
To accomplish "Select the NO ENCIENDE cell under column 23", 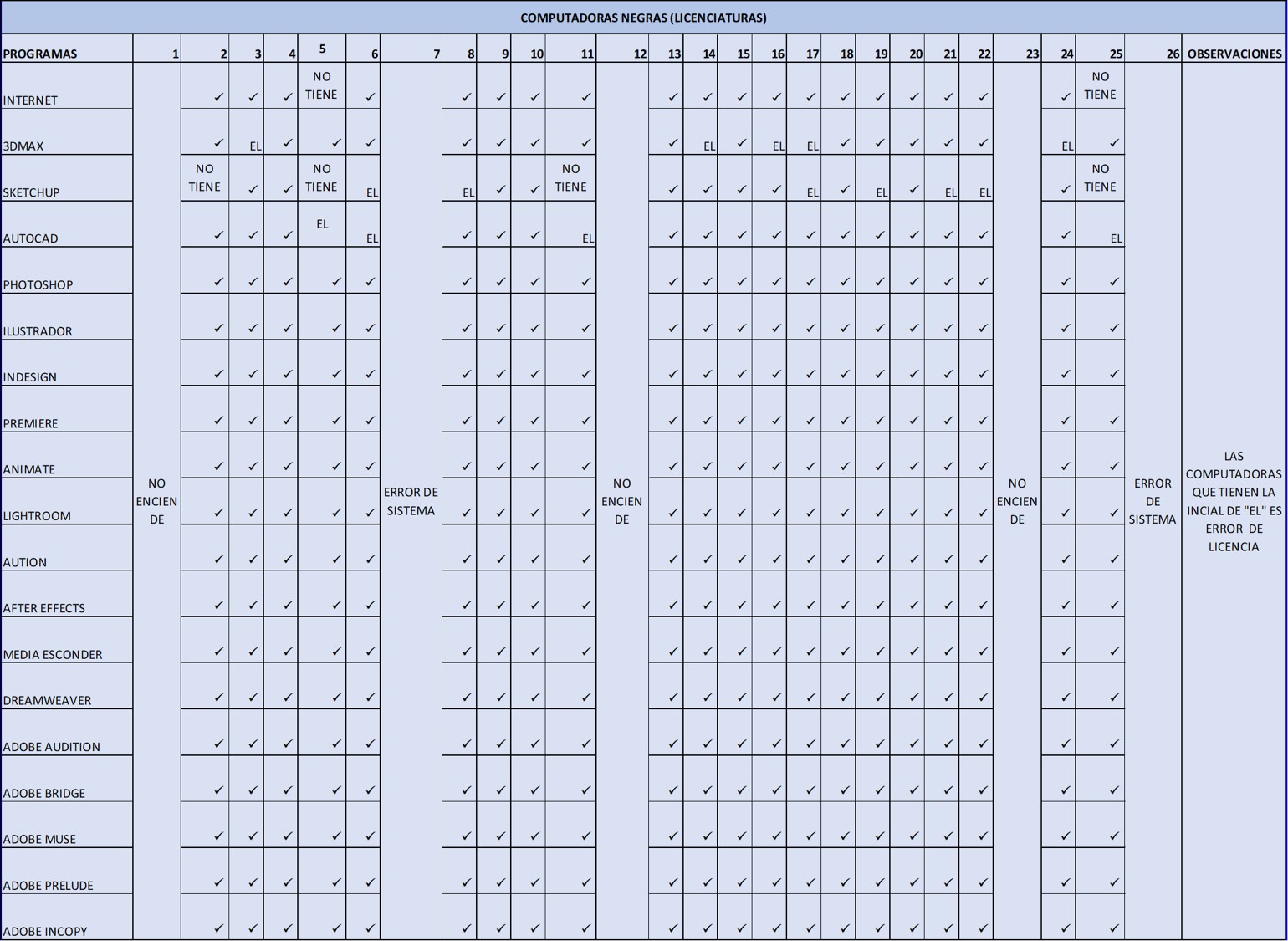I will (1017, 501).
